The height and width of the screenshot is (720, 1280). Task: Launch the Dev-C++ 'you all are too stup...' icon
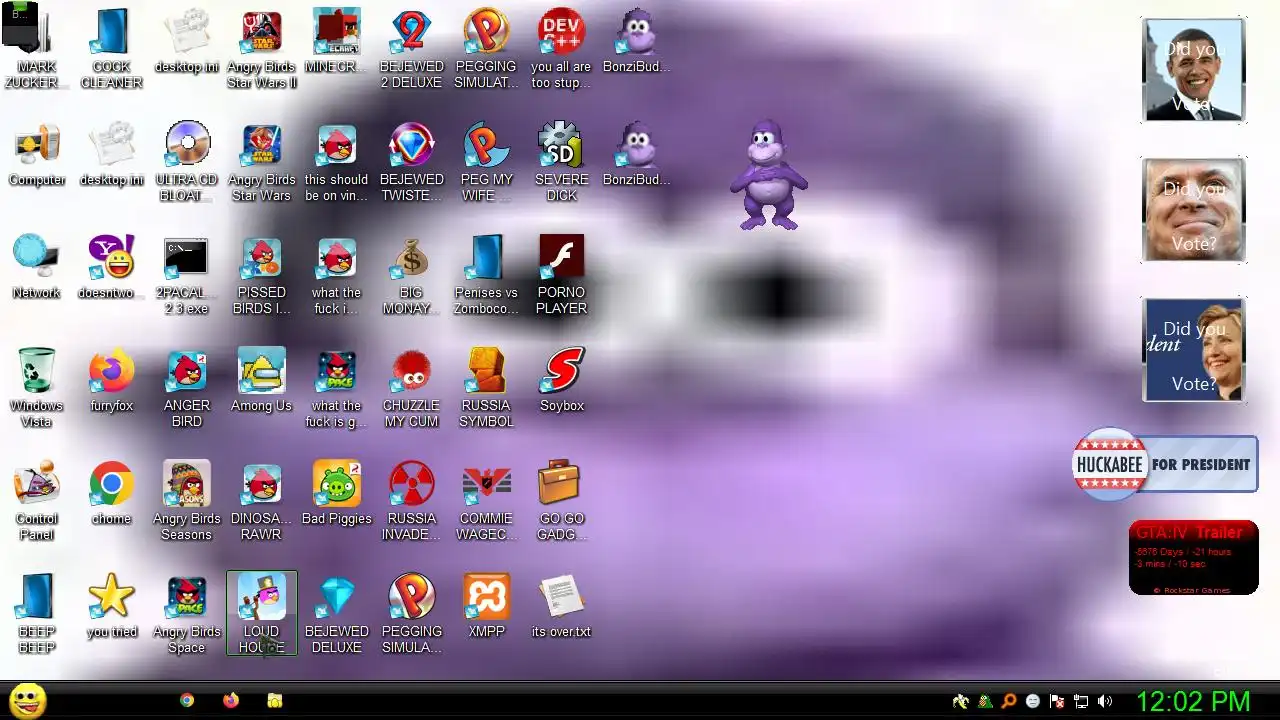[x=562, y=50]
